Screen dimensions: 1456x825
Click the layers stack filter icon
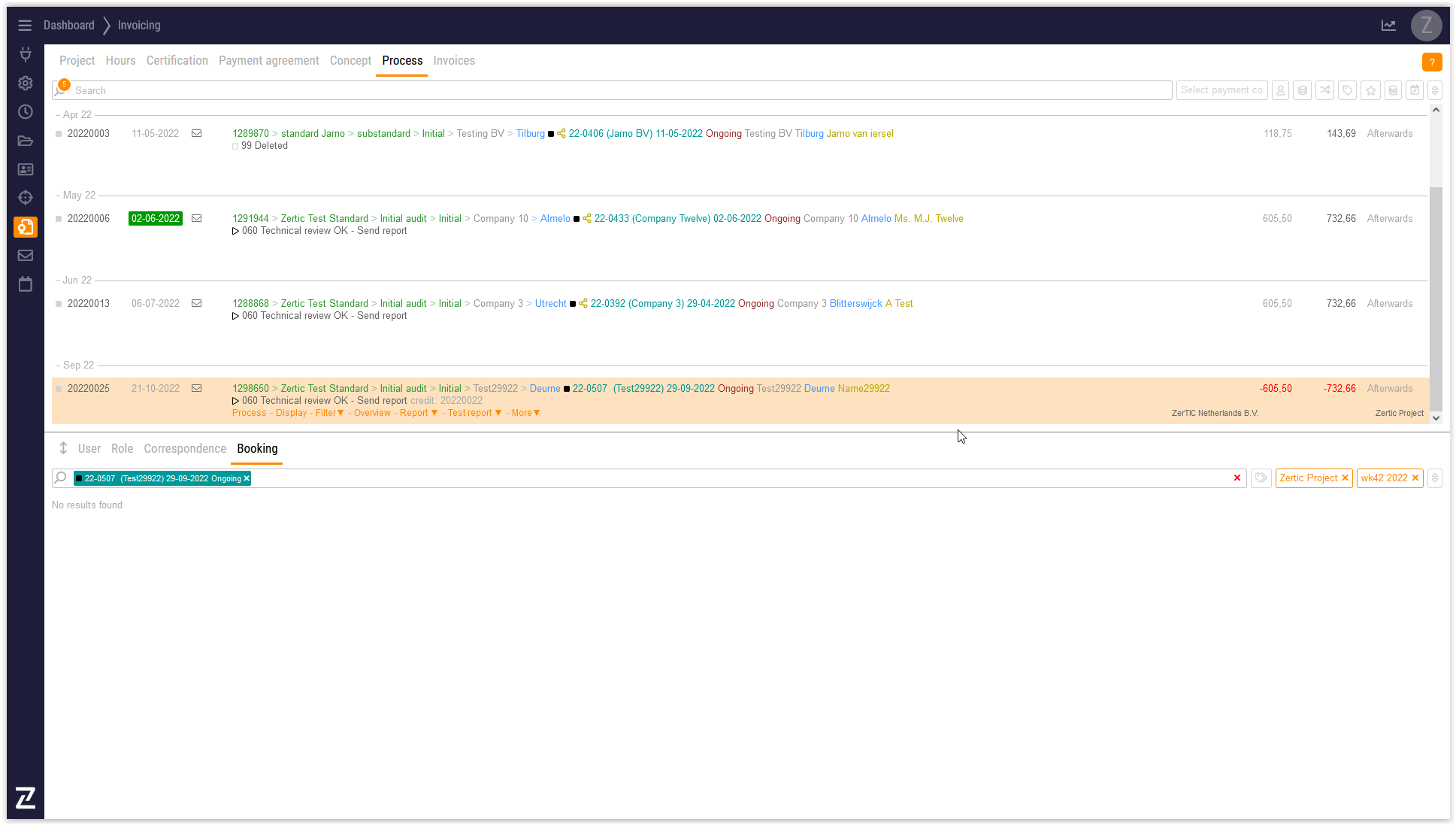1303,90
